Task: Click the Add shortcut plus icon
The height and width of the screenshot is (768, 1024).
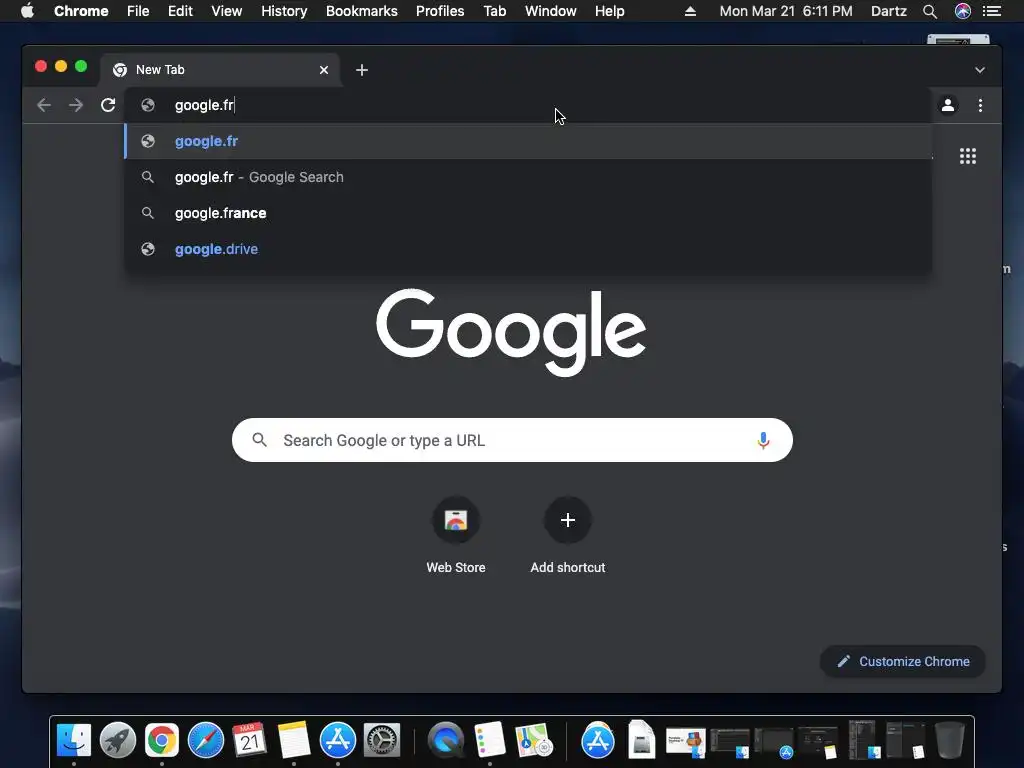Action: [x=568, y=520]
